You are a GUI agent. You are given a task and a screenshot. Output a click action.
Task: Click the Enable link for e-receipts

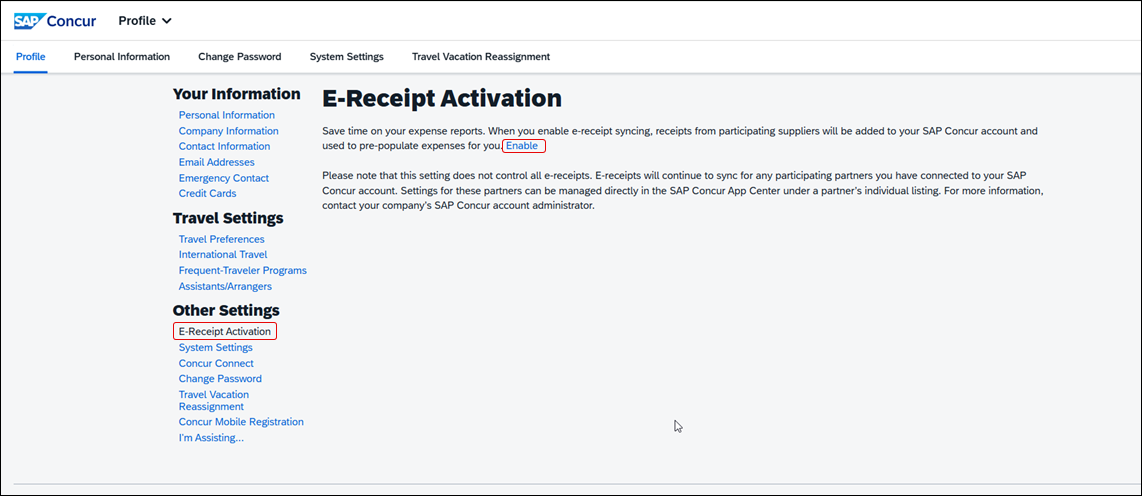click(522, 146)
